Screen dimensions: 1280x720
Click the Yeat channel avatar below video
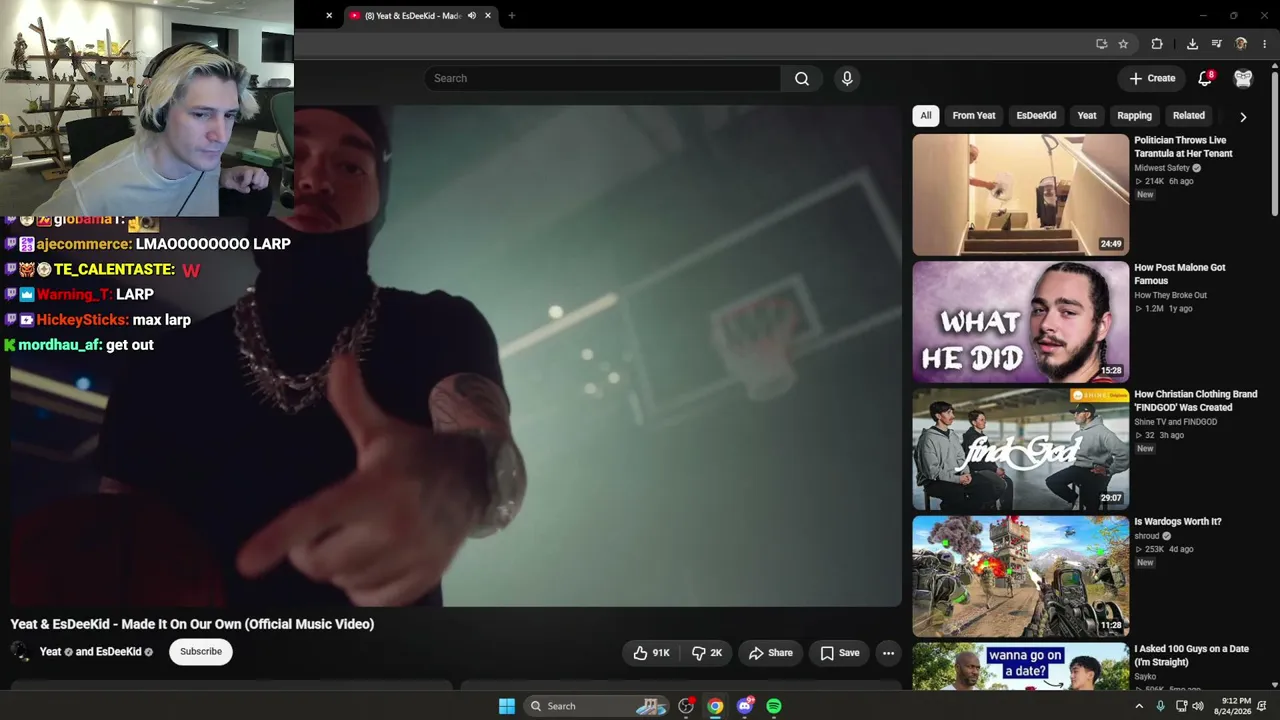pos(20,652)
